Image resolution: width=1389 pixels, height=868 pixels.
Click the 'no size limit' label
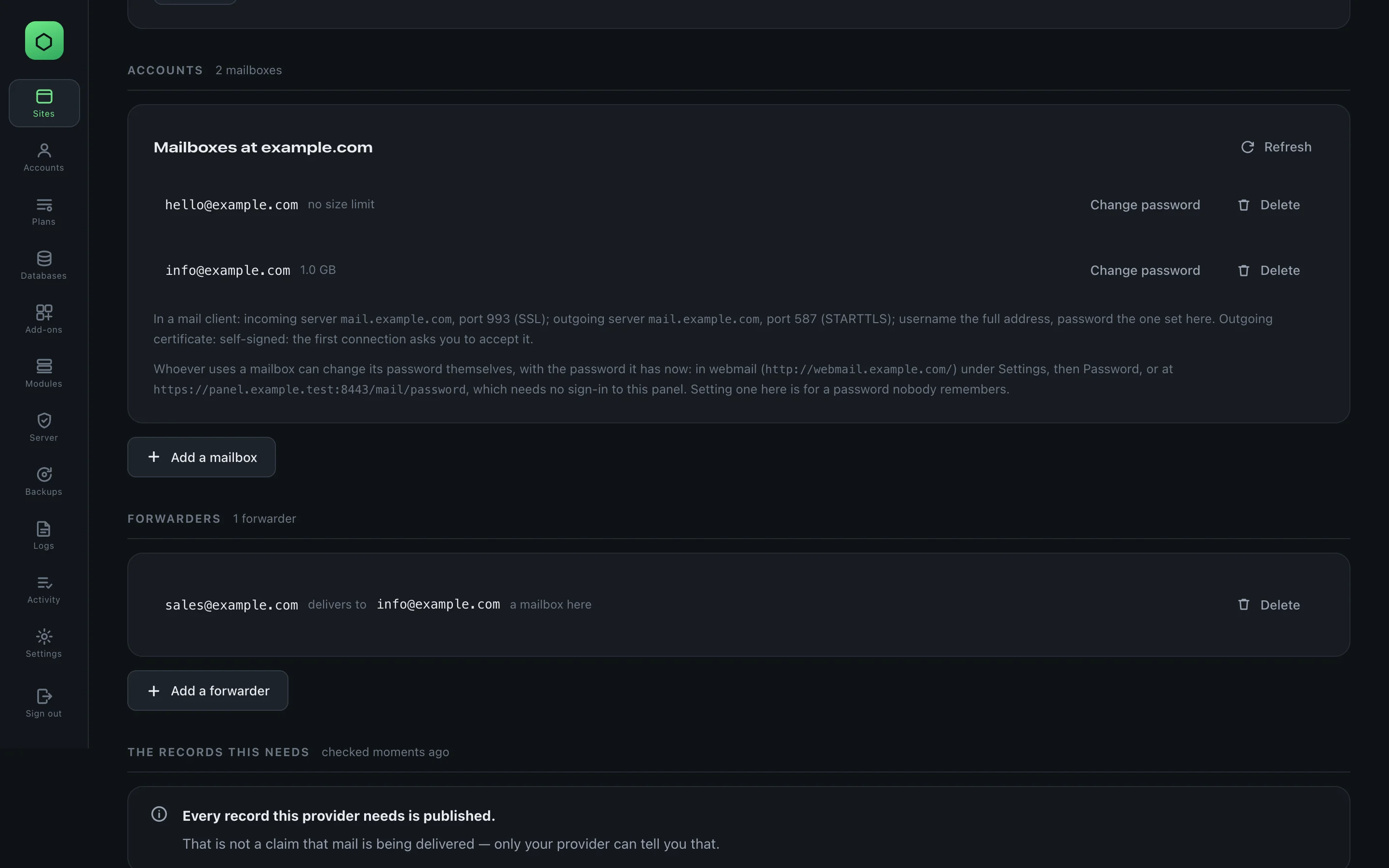pos(341,204)
